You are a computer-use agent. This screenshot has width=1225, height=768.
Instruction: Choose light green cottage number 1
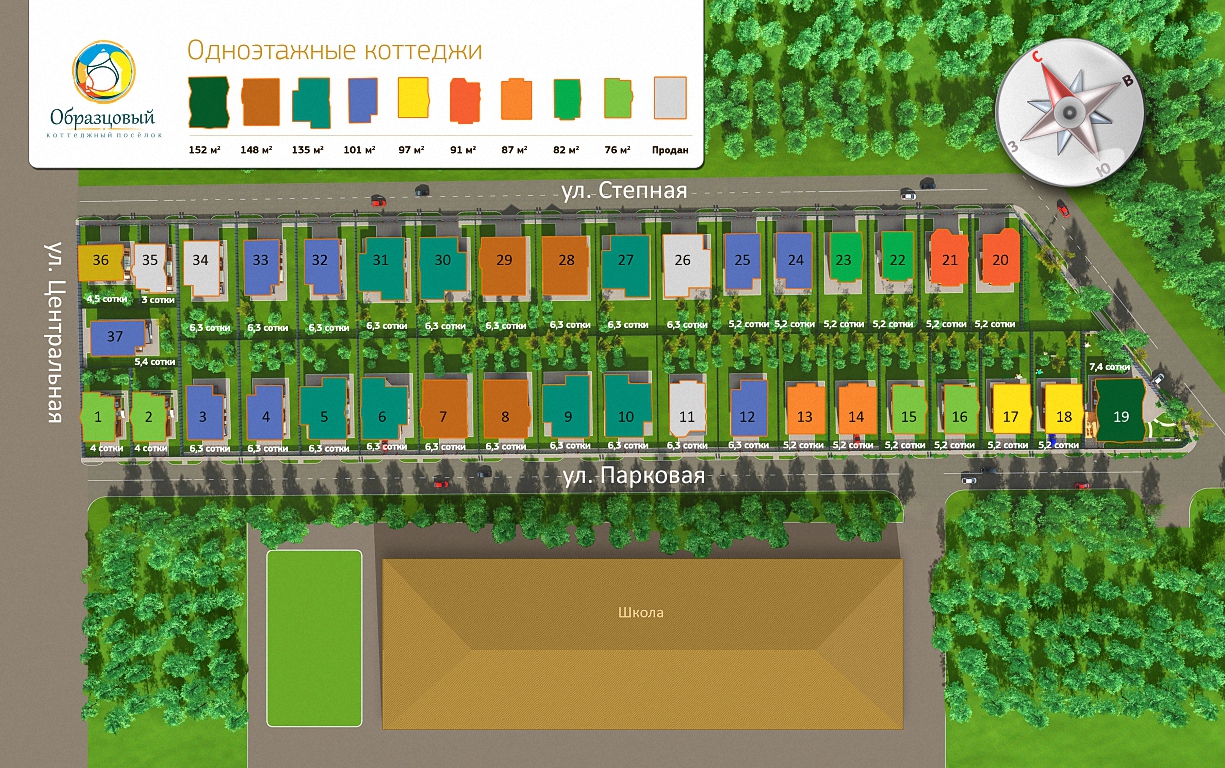[98, 416]
